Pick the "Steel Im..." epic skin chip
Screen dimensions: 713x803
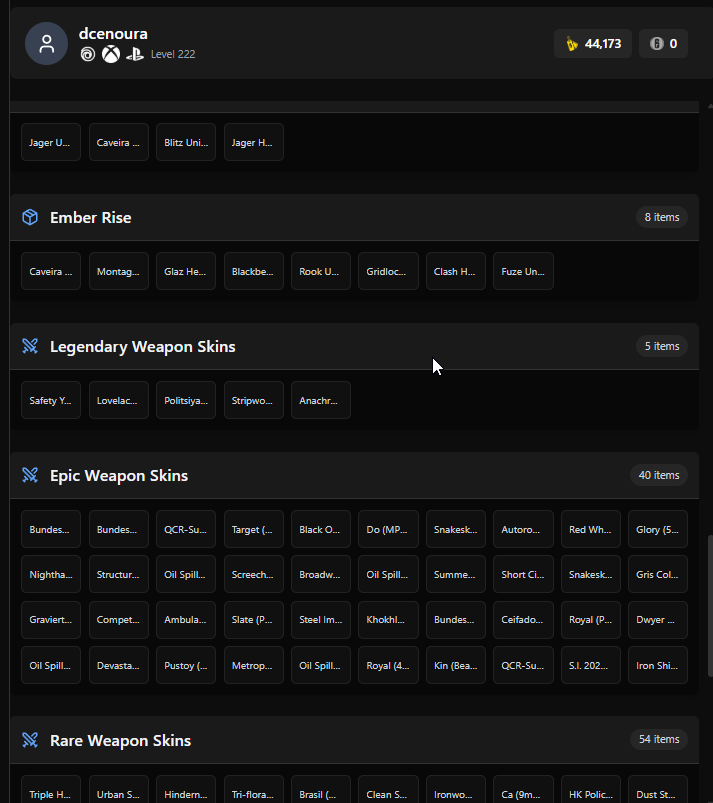pos(321,620)
